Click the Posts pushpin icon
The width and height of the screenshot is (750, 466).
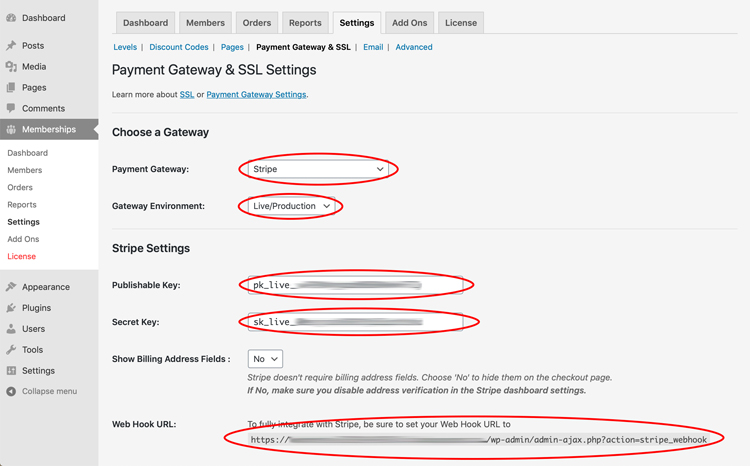click(11, 46)
